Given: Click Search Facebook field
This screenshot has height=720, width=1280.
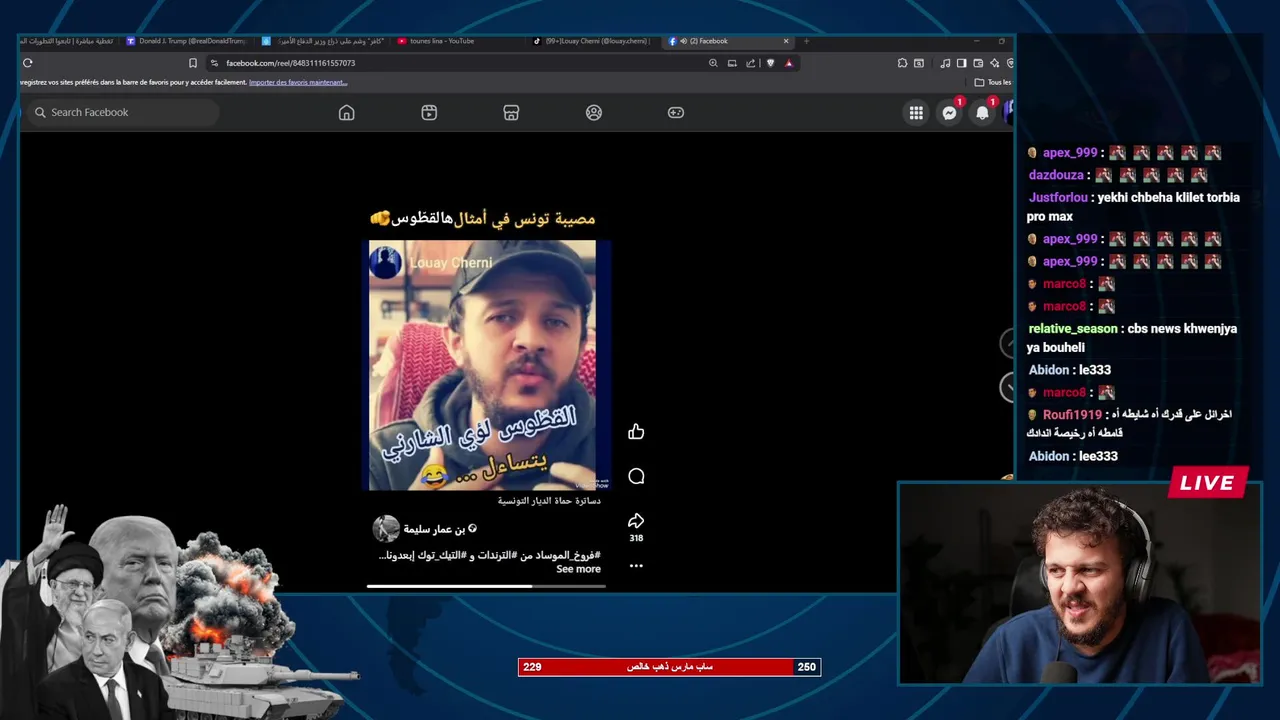Looking at the screenshot, I should 124,113.
